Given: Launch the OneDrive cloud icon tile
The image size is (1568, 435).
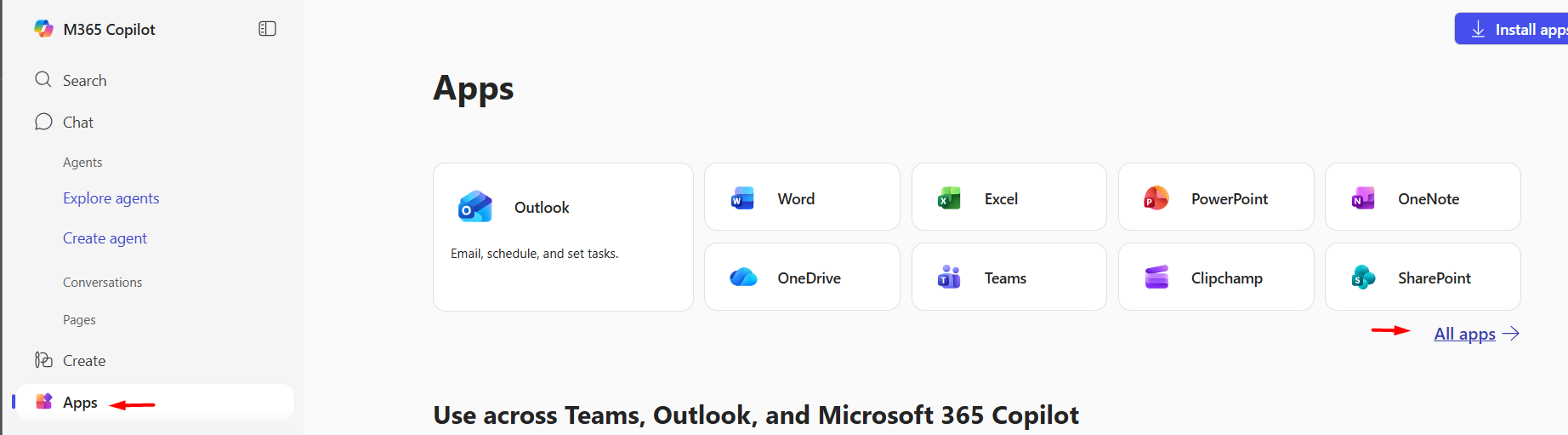Looking at the screenshot, I should coord(743,278).
